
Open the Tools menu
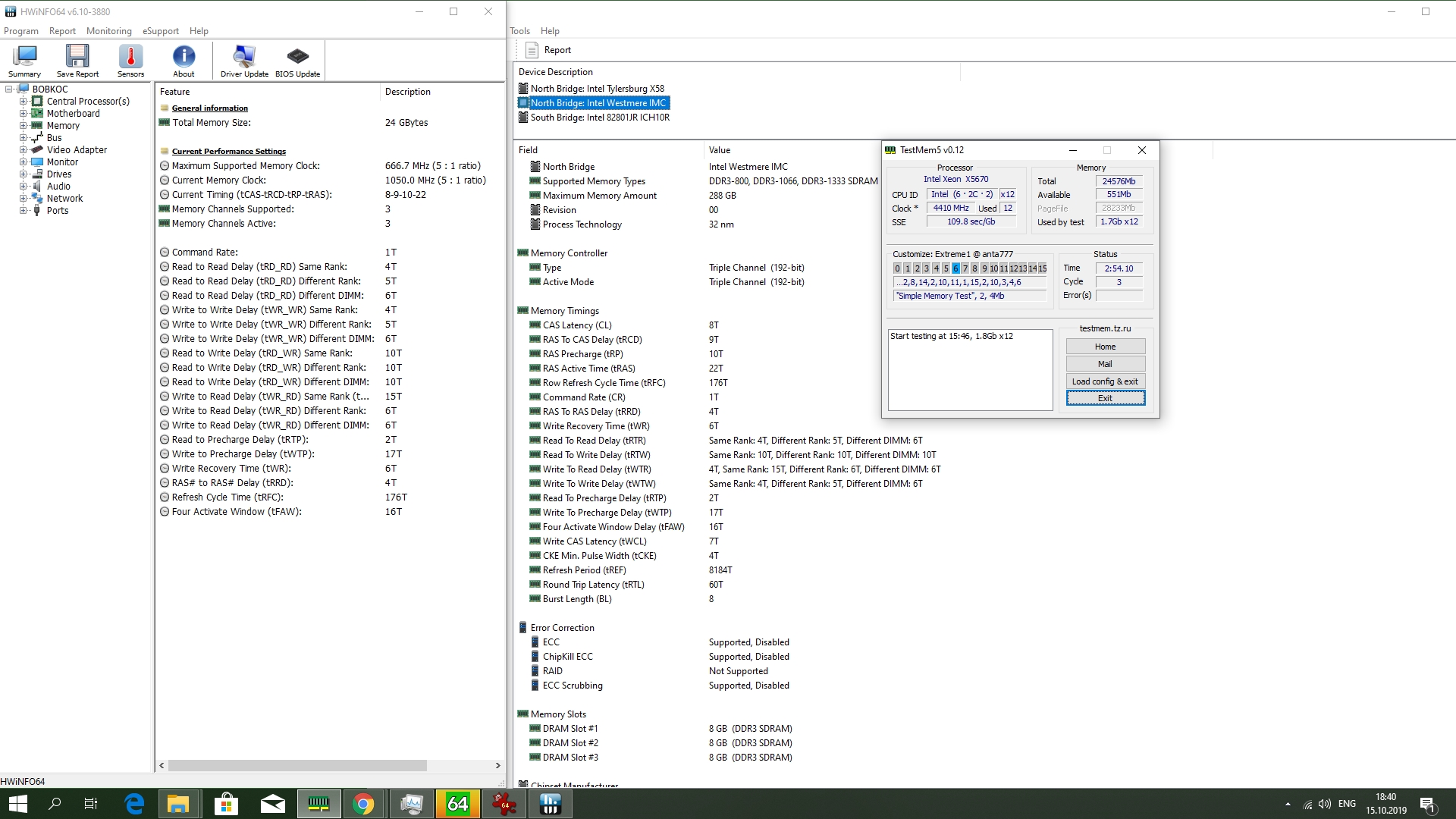[519, 31]
